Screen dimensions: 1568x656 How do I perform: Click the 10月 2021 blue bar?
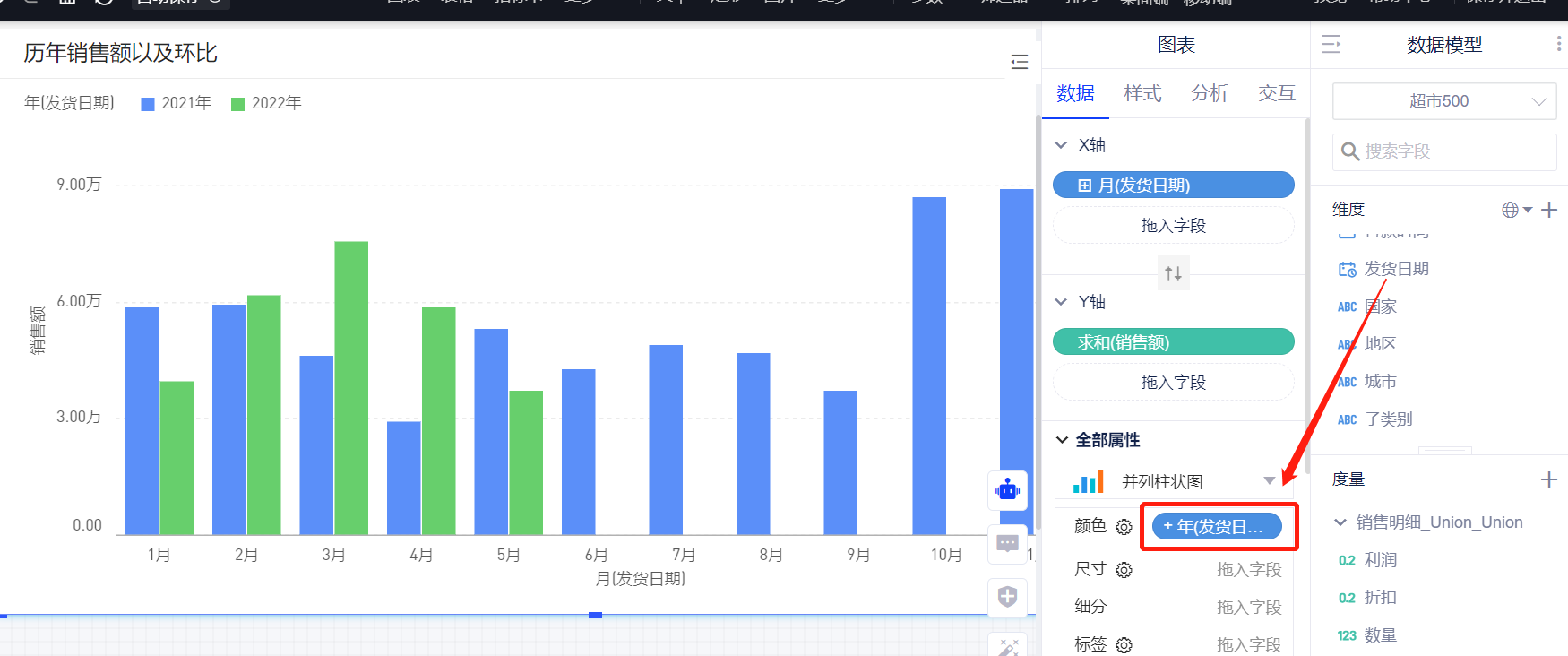point(929,366)
